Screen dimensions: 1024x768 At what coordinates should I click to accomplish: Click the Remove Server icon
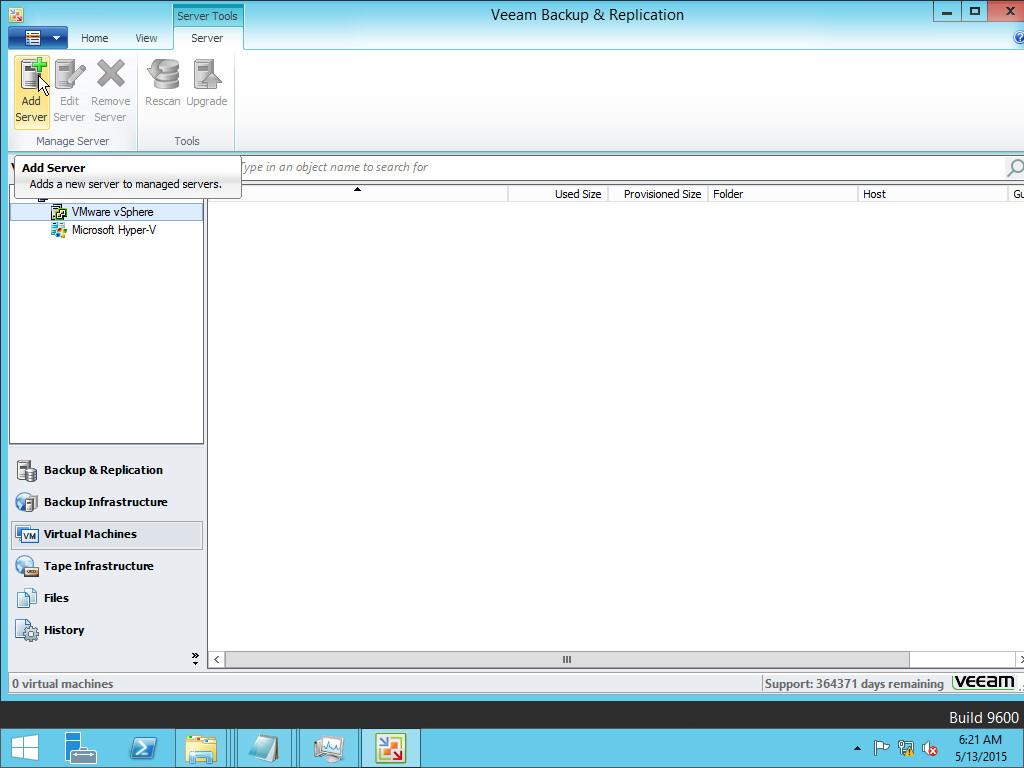click(110, 91)
